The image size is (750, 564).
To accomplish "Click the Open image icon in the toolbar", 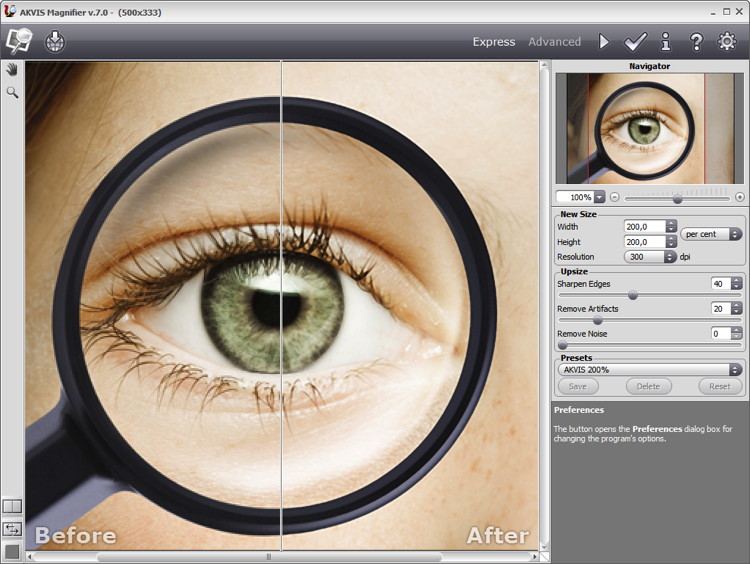I will [x=19, y=41].
